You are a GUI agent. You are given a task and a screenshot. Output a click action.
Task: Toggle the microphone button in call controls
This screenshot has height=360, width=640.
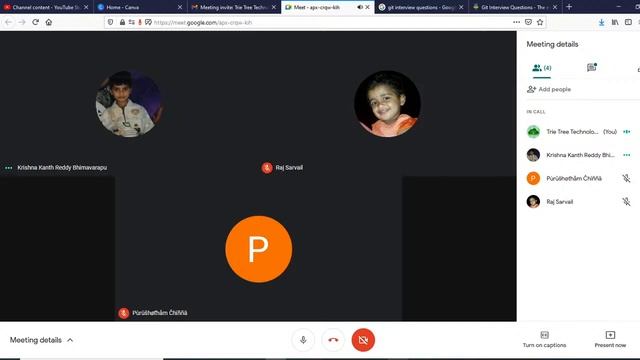click(x=303, y=340)
